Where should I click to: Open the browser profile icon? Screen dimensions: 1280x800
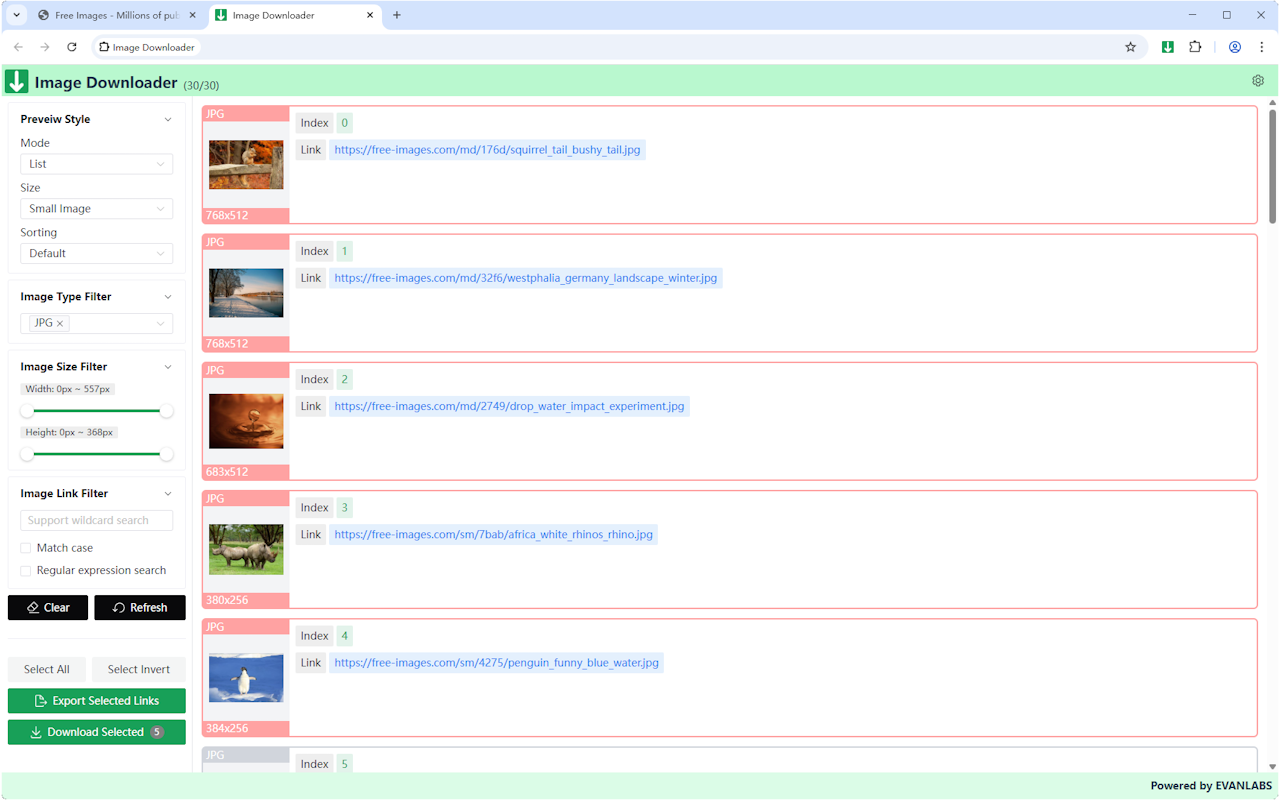point(1235,47)
